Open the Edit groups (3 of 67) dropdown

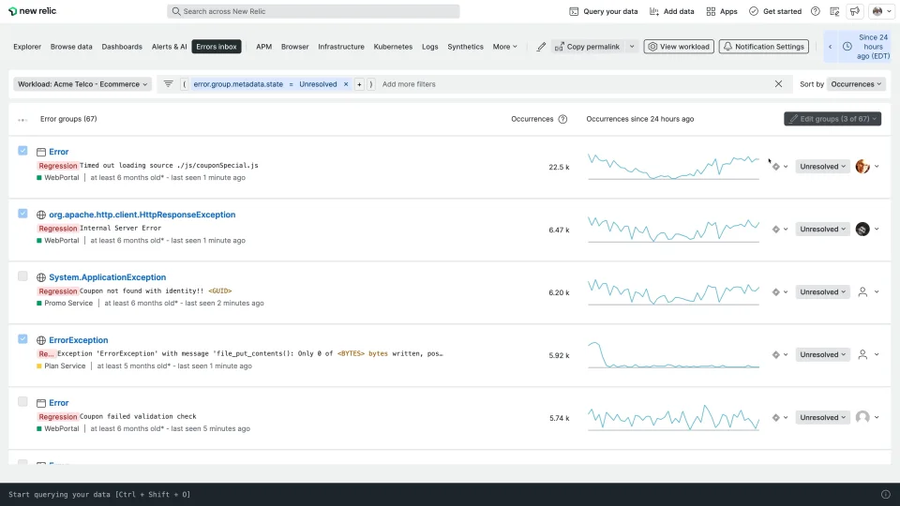point(832,119)
